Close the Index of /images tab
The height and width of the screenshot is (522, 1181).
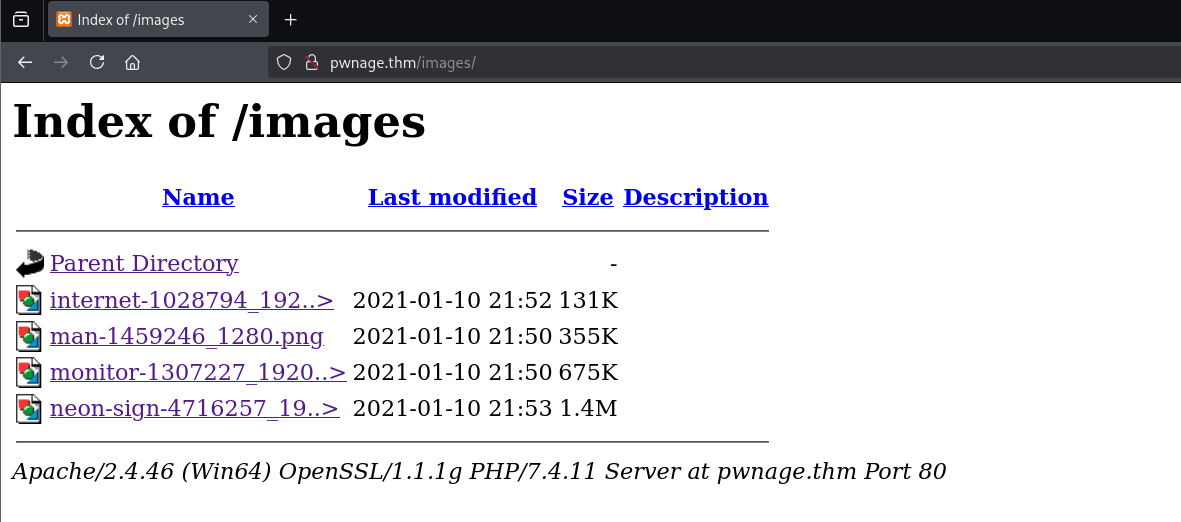pyautogui.click(x=253, y=20)
